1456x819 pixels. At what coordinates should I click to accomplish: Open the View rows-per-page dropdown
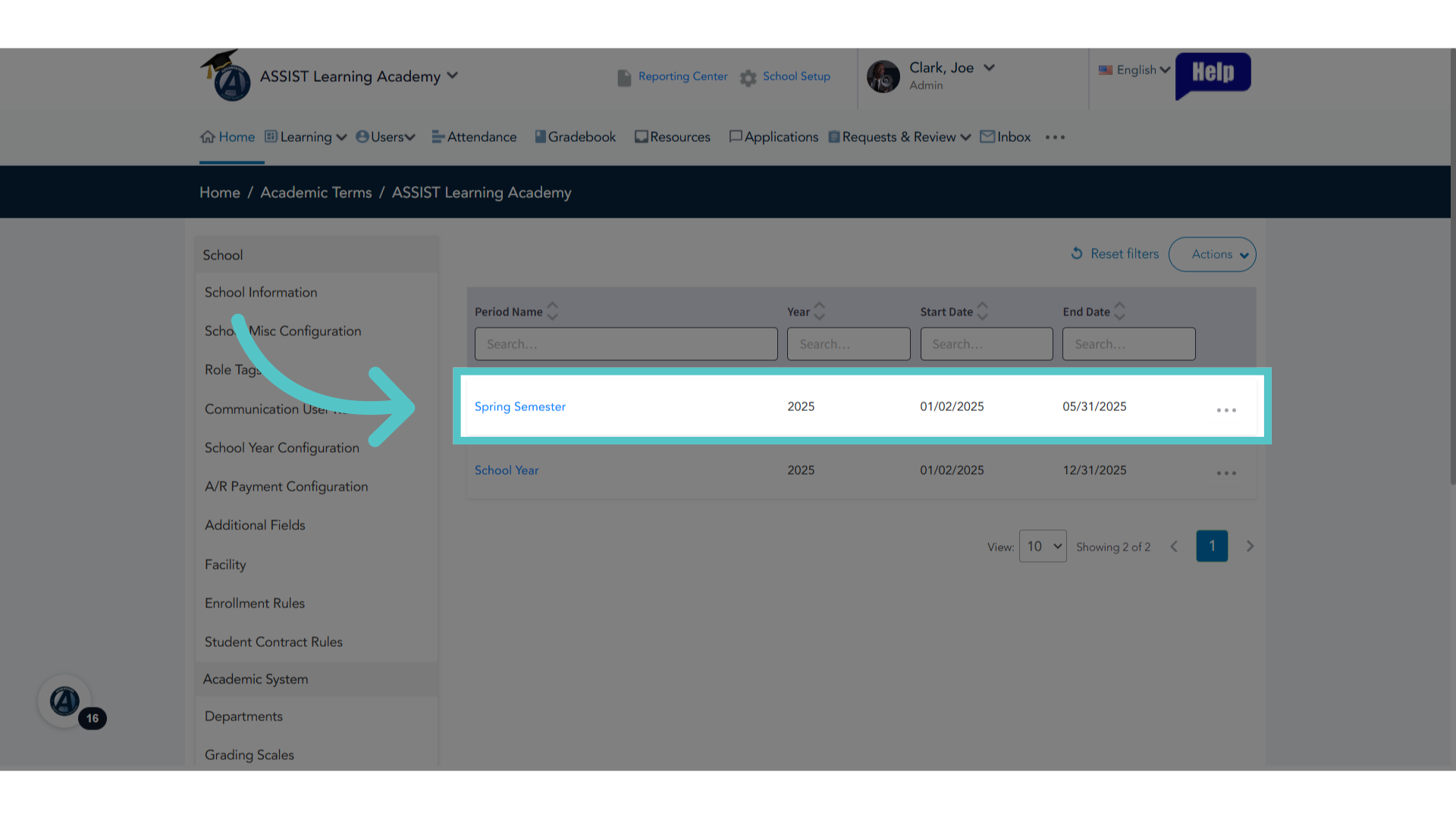pyautogui.click(x=1043, y=546)
